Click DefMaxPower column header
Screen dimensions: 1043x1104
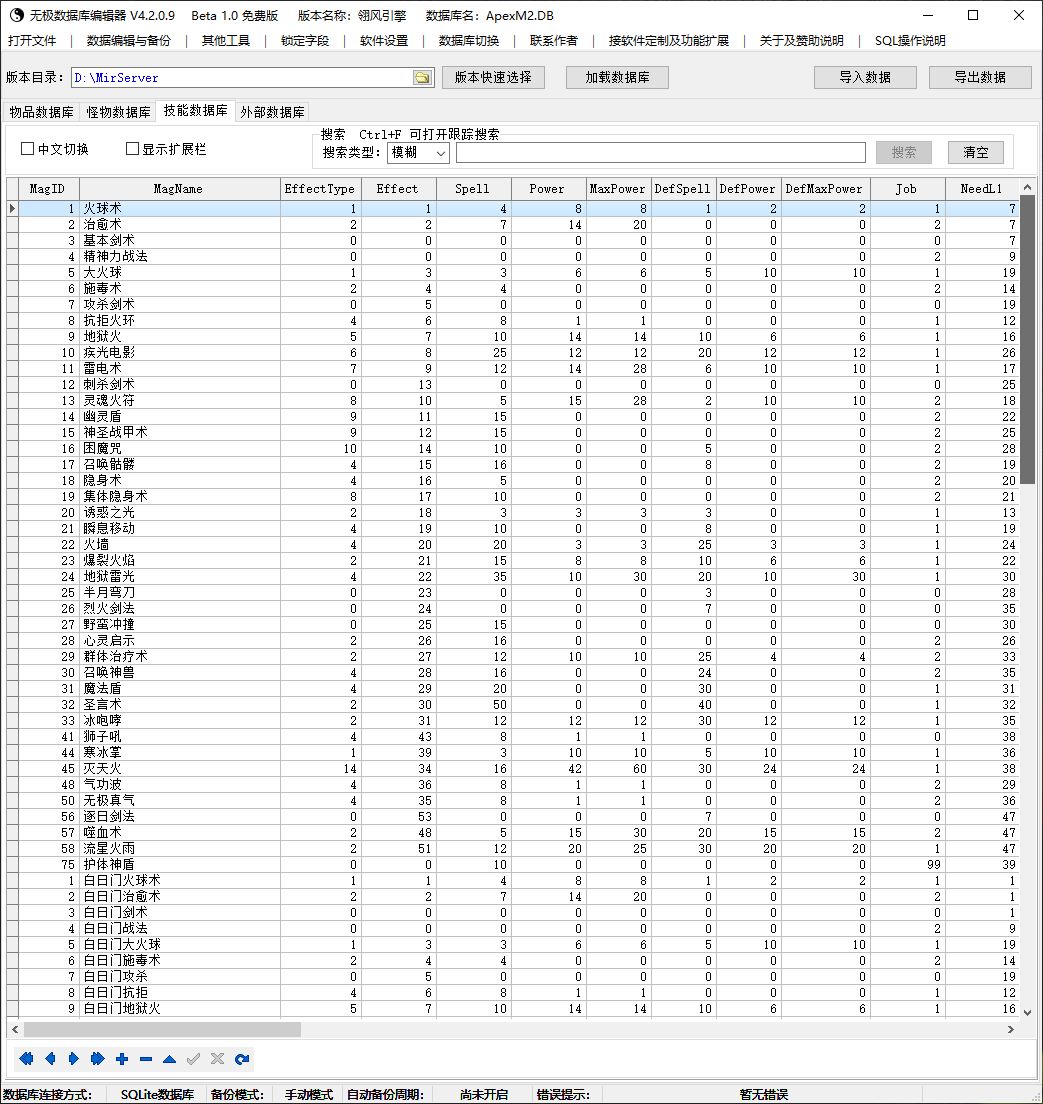(x=825, y=189)
